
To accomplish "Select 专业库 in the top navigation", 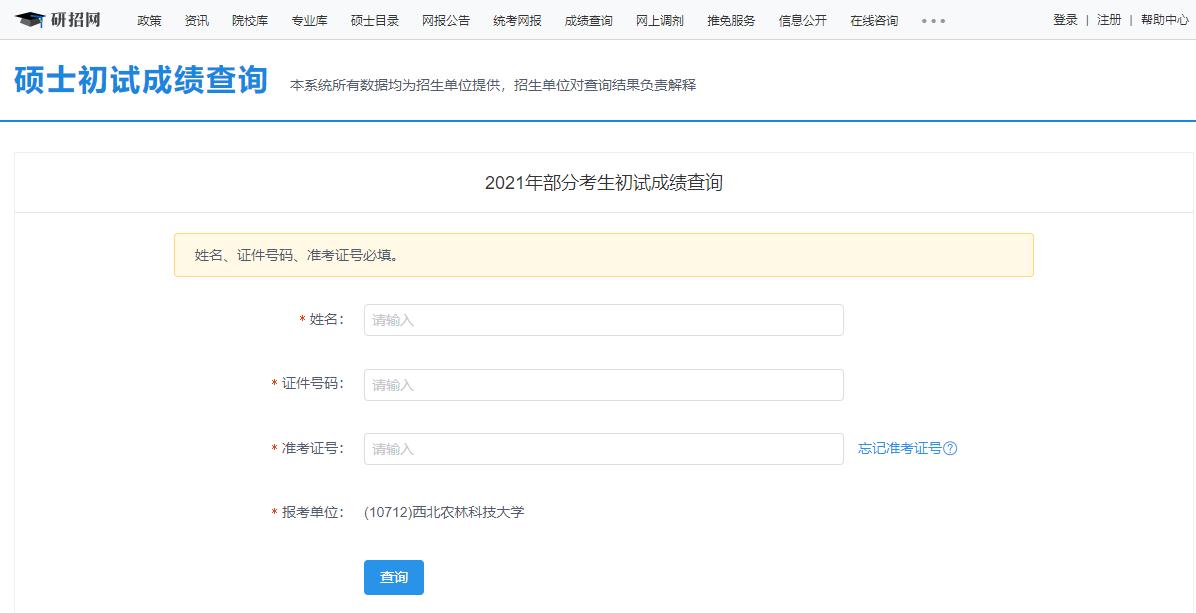I will [309, 21].
